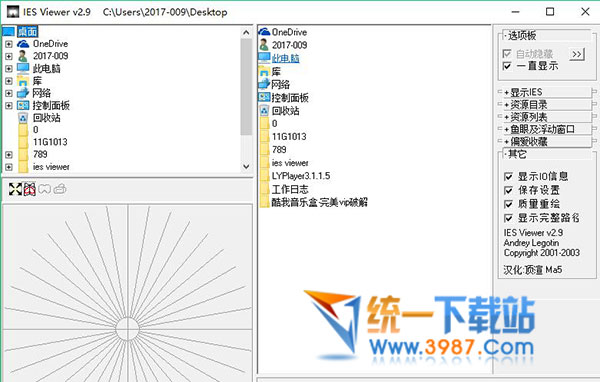Click the tree scrollbar down arrow
This screenshot has height=382, width=600.
pyautogui.click(x=246, y=167)
